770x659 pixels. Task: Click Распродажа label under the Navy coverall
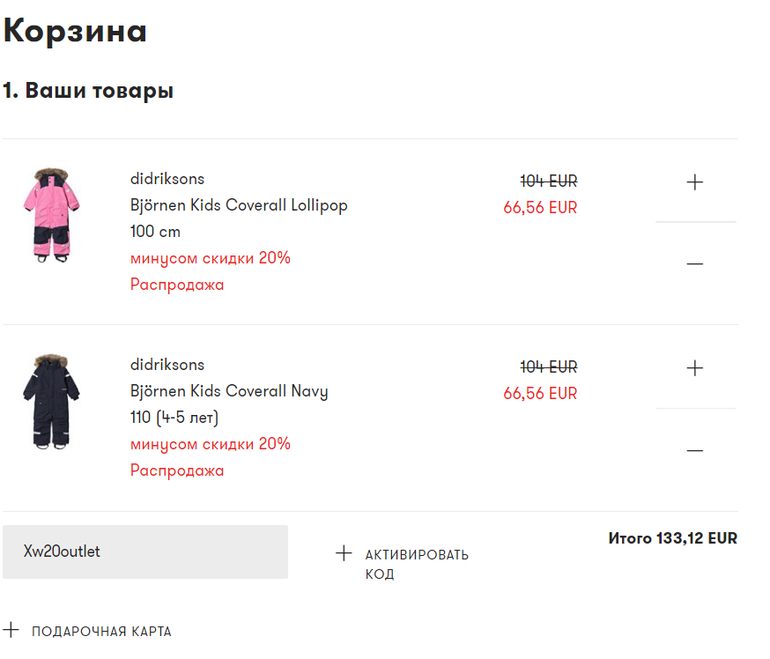tap(177, 471)
